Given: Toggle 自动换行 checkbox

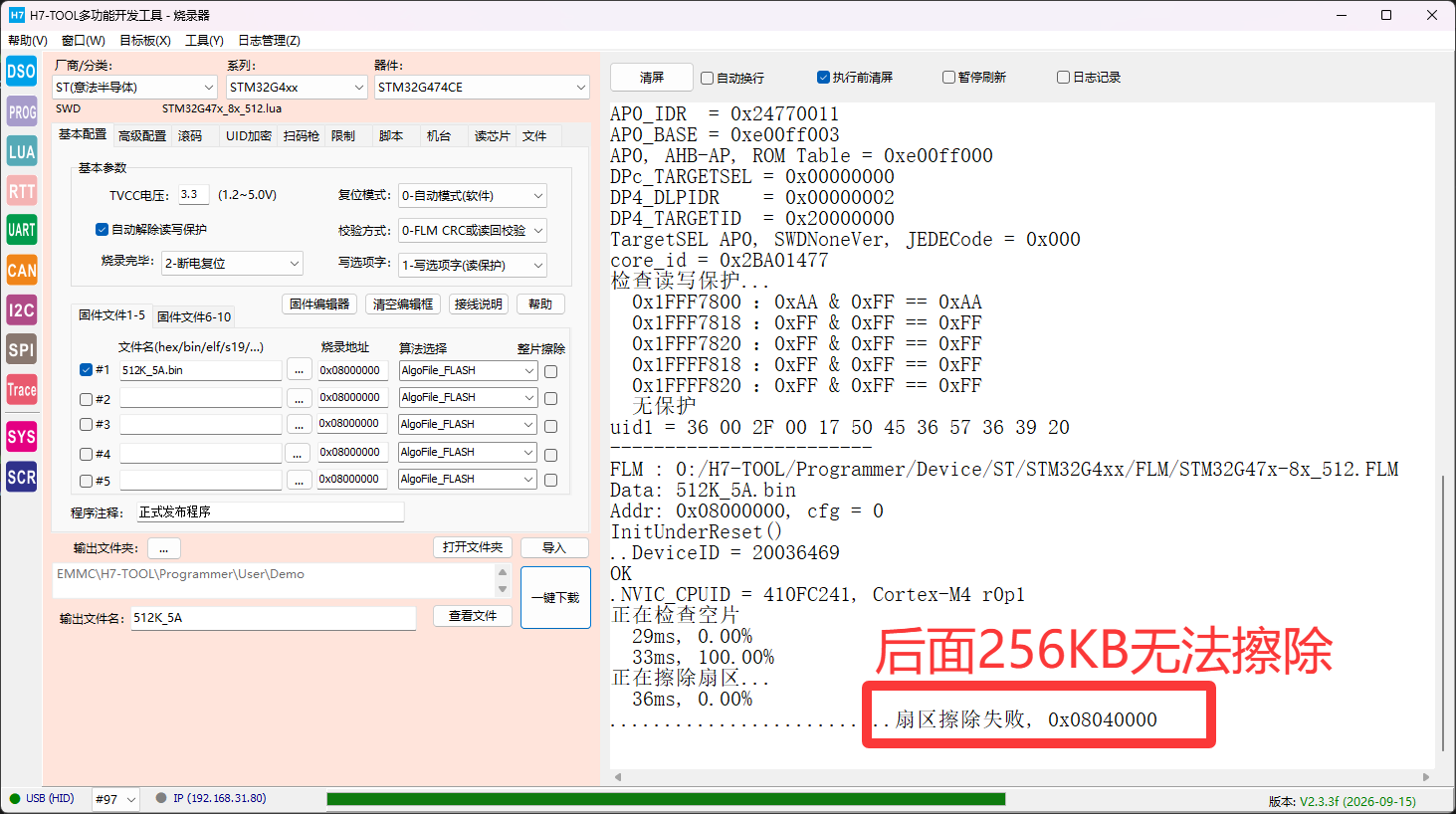Looking at the screenshot, I should (732, 78).
